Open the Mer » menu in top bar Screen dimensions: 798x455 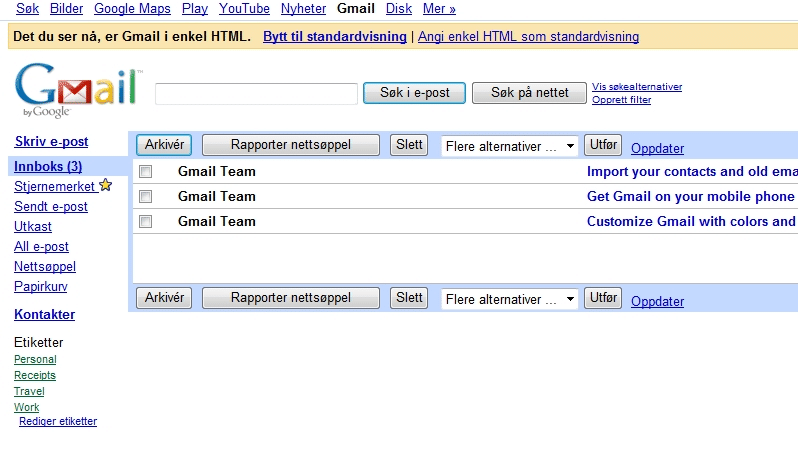click(x=439, y=9)
